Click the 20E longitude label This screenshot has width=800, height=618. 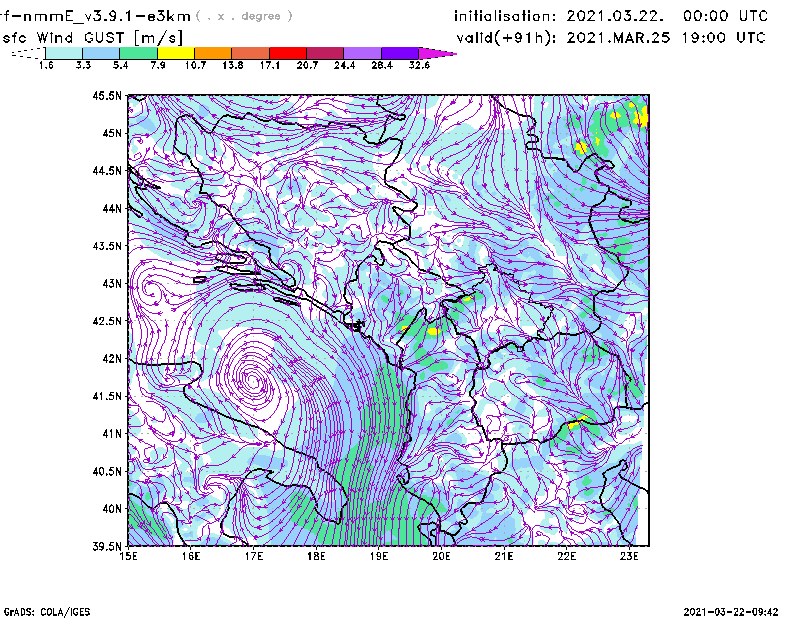pos(441,556)
